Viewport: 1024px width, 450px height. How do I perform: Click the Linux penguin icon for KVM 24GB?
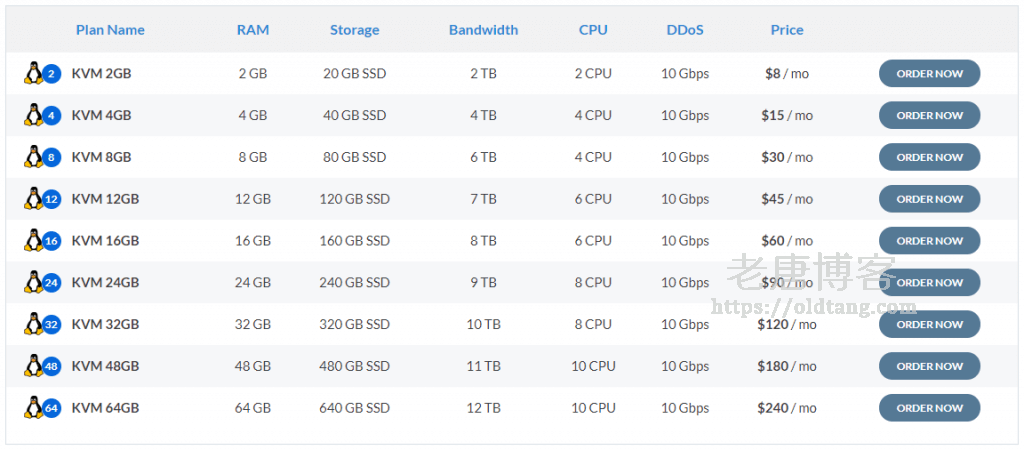click(34, 283)
